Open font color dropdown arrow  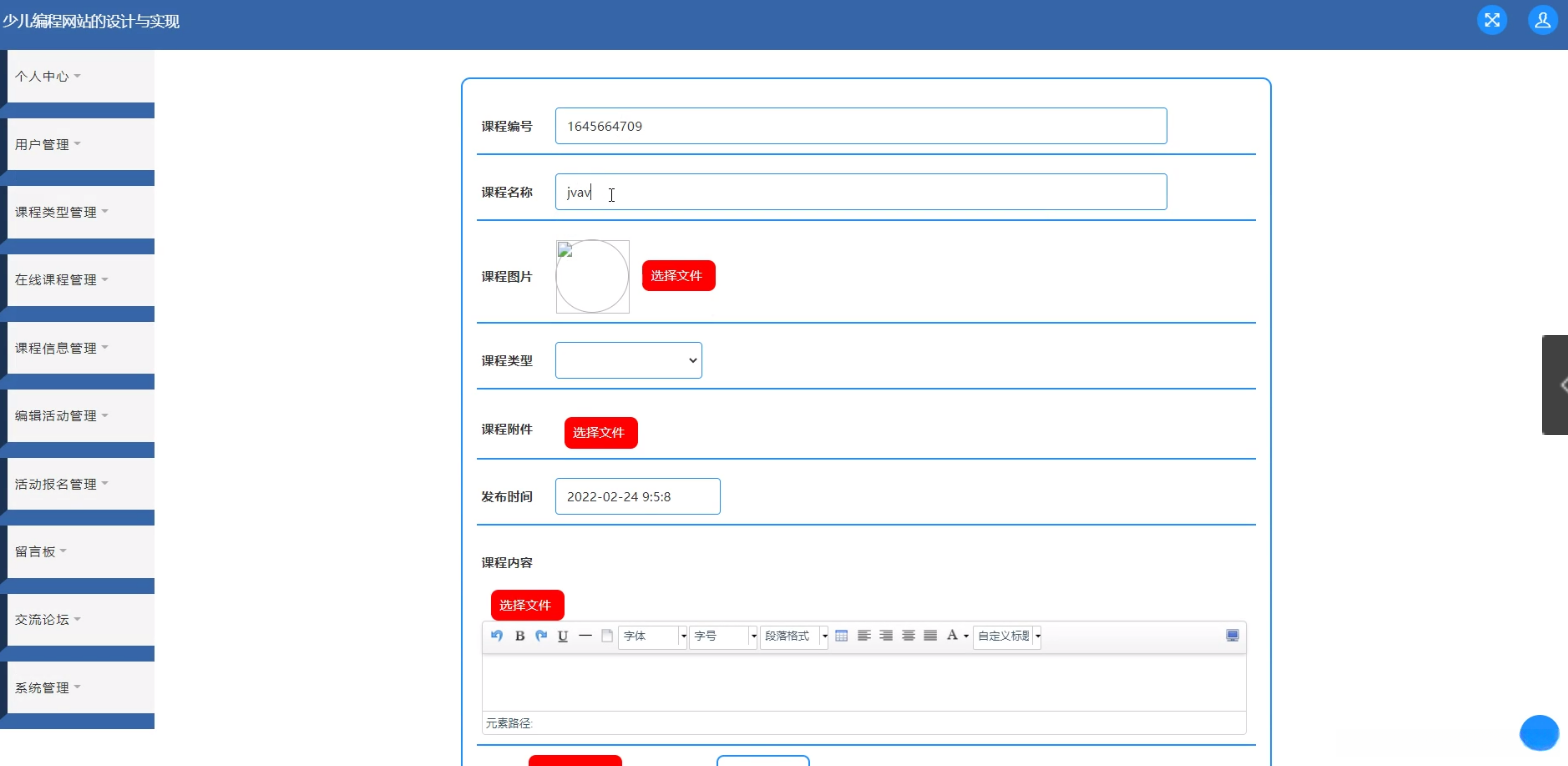[966, 636]
